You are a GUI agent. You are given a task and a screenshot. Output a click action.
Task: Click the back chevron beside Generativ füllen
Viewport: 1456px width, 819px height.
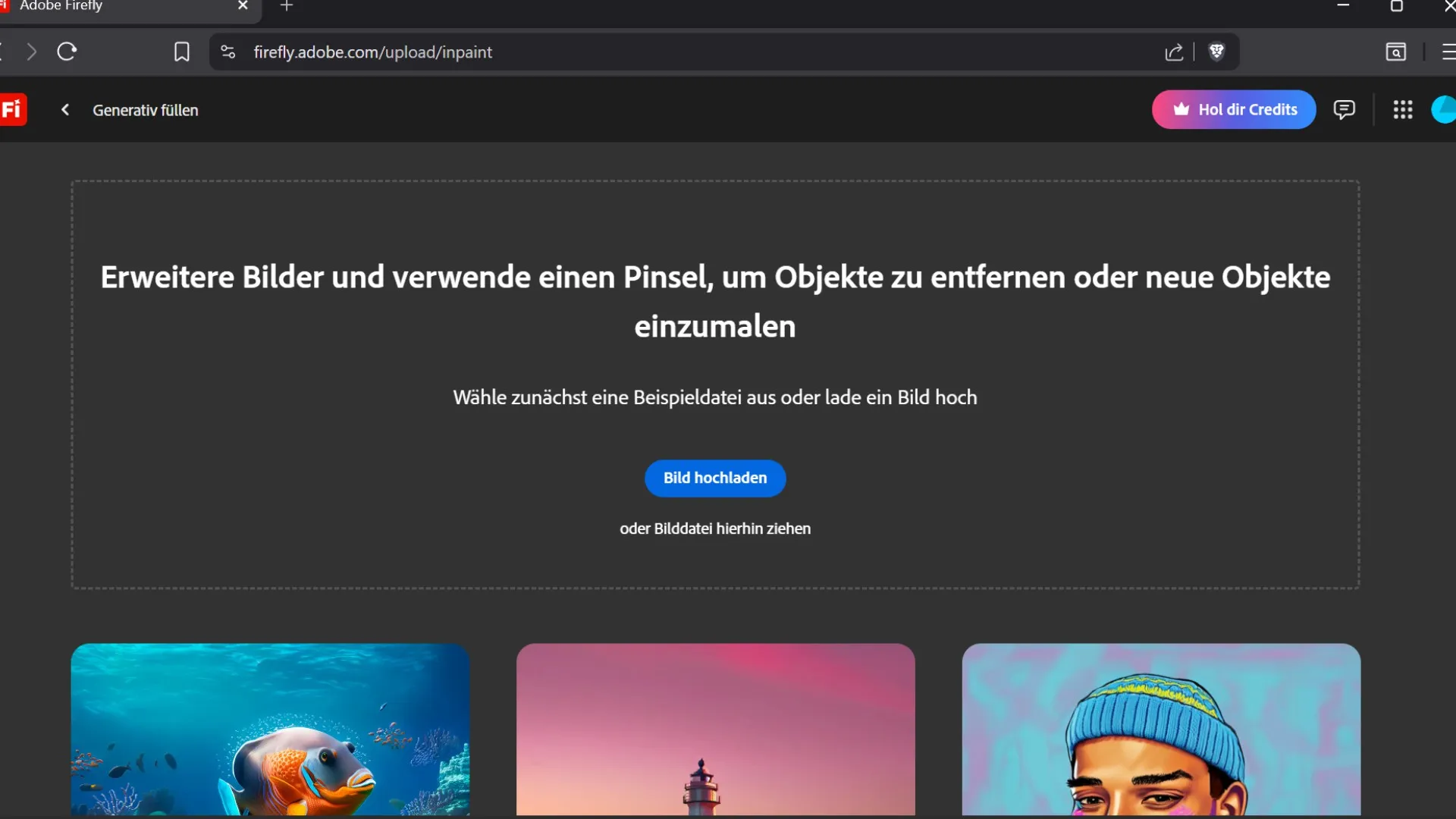pos(65,110)
